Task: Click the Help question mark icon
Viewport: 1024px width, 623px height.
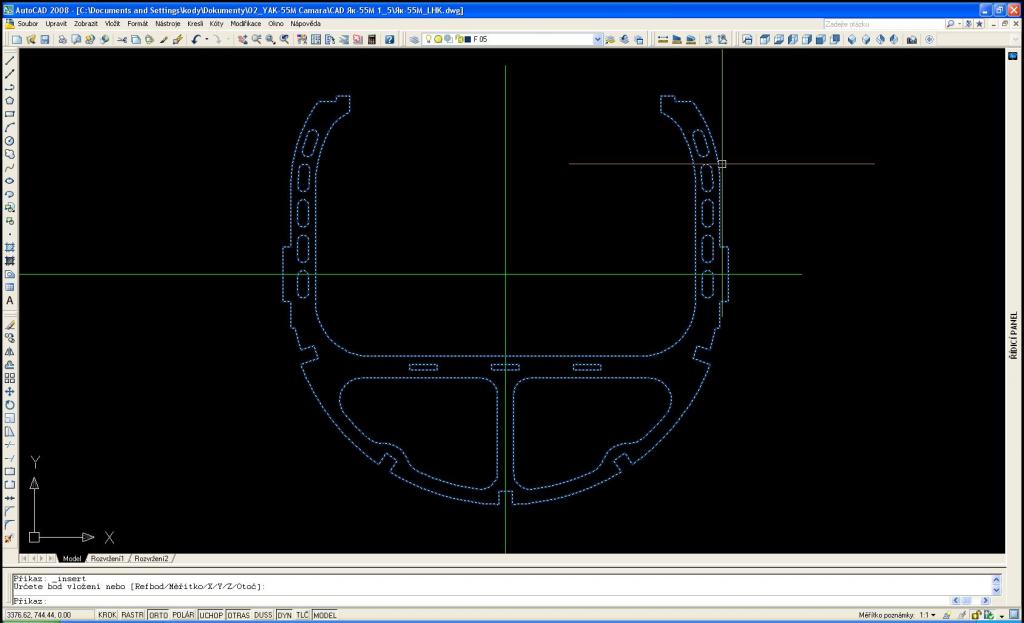Action: point(389,39)
